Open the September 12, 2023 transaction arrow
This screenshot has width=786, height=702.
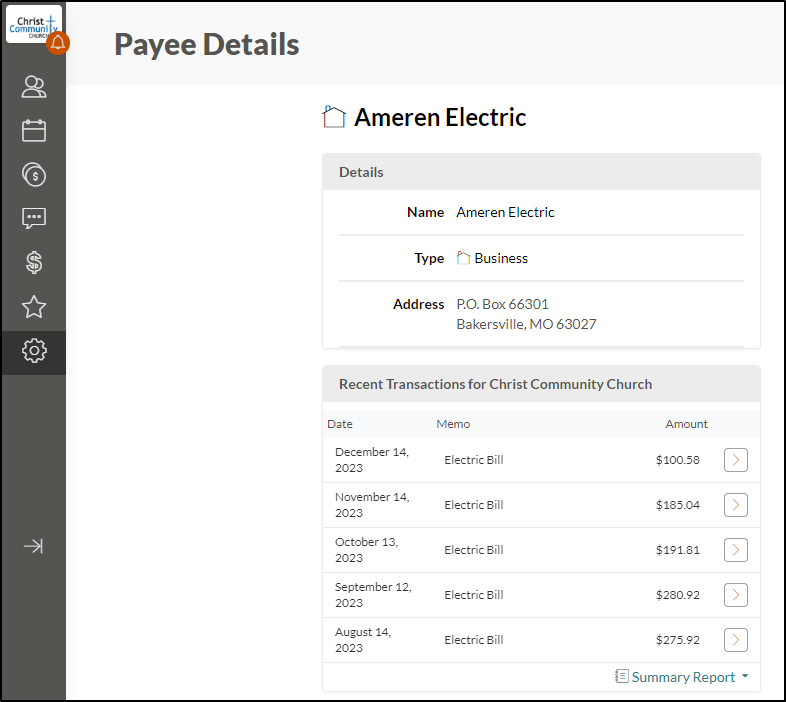click(735, 595)
